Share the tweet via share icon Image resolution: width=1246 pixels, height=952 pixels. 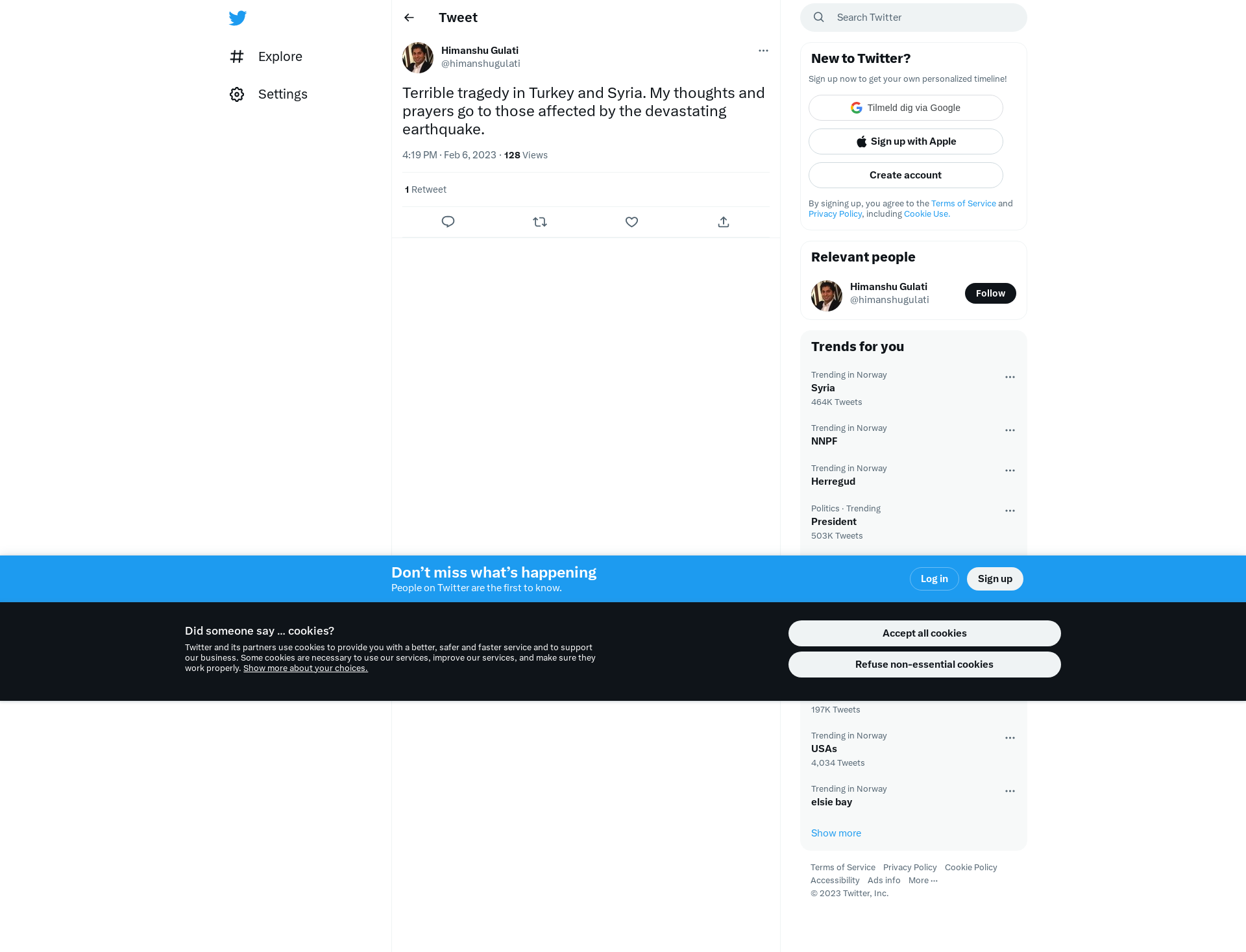[x=724, y=222]
